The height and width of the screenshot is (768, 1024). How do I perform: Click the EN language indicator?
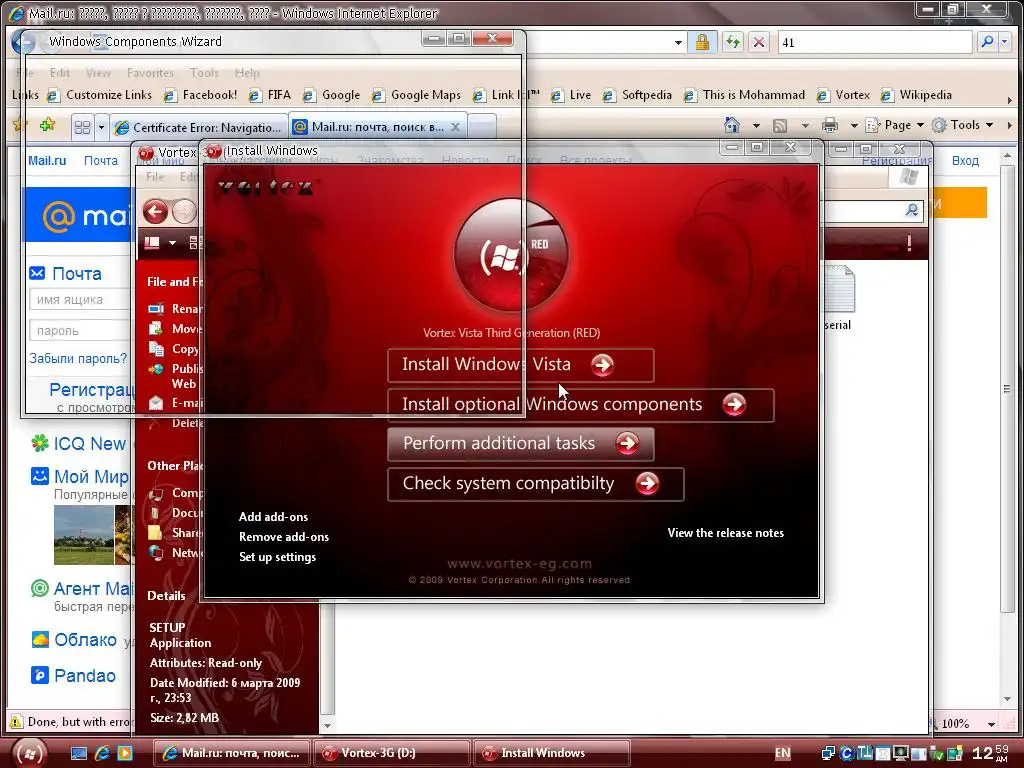782,753
